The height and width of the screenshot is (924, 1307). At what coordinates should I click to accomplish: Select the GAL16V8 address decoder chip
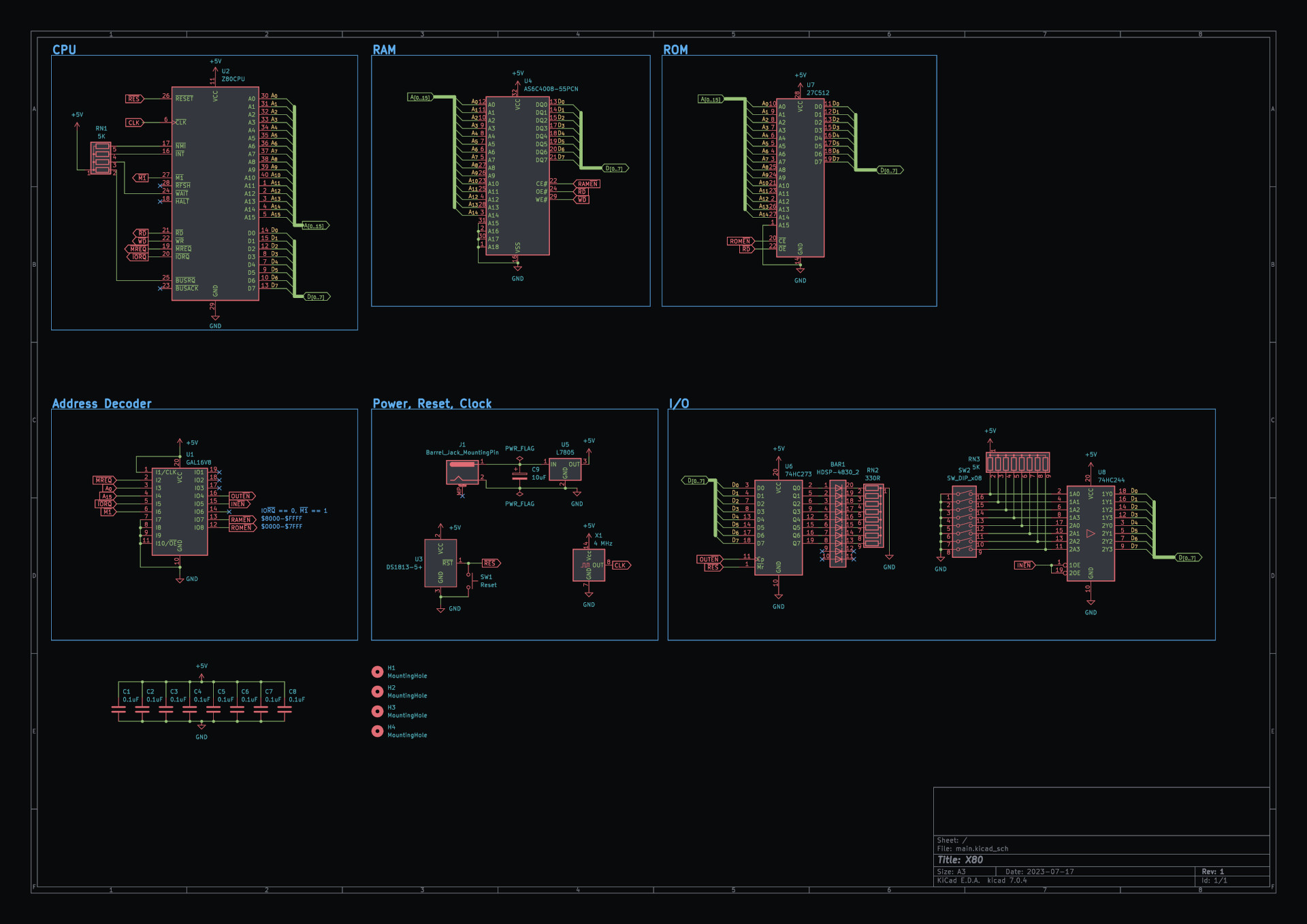click(x=180, y=511)
